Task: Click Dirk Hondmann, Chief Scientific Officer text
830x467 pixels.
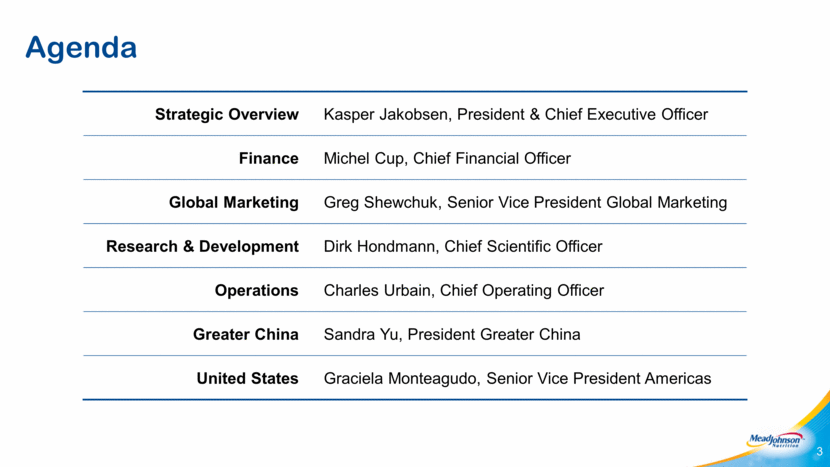Action: point(463,246)
